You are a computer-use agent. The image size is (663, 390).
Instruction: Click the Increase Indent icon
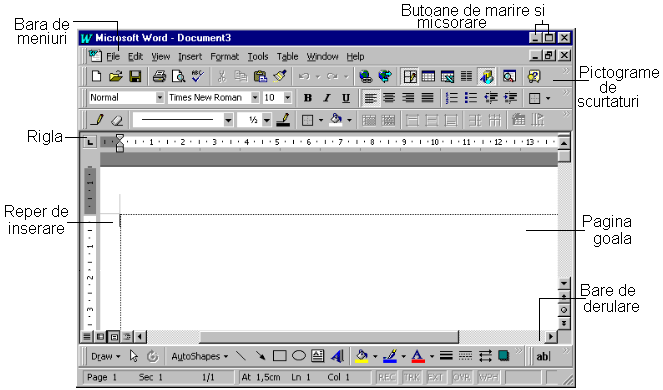click(x=510, y=98)
